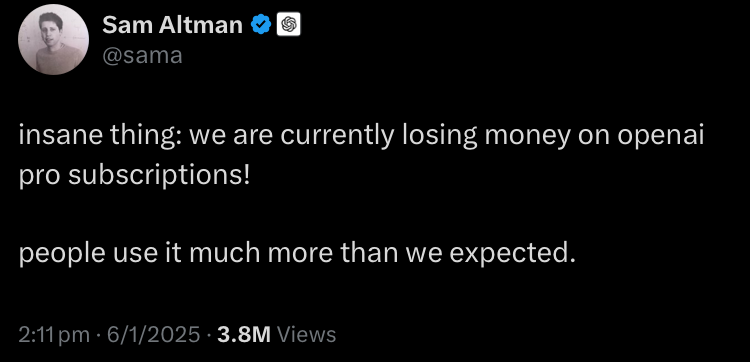
Task: Click the text "pro subscriptions!"
Action: [x=134, y=176]
